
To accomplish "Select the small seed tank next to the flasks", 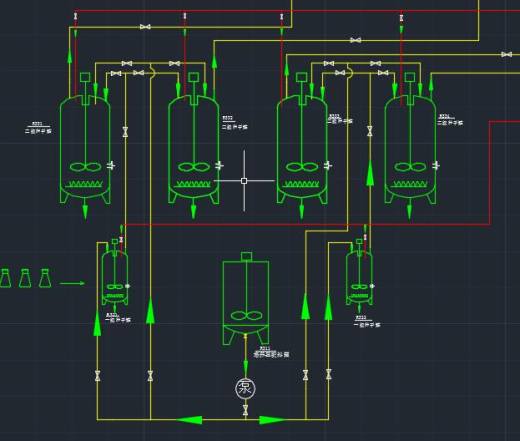I will [115, 277].
